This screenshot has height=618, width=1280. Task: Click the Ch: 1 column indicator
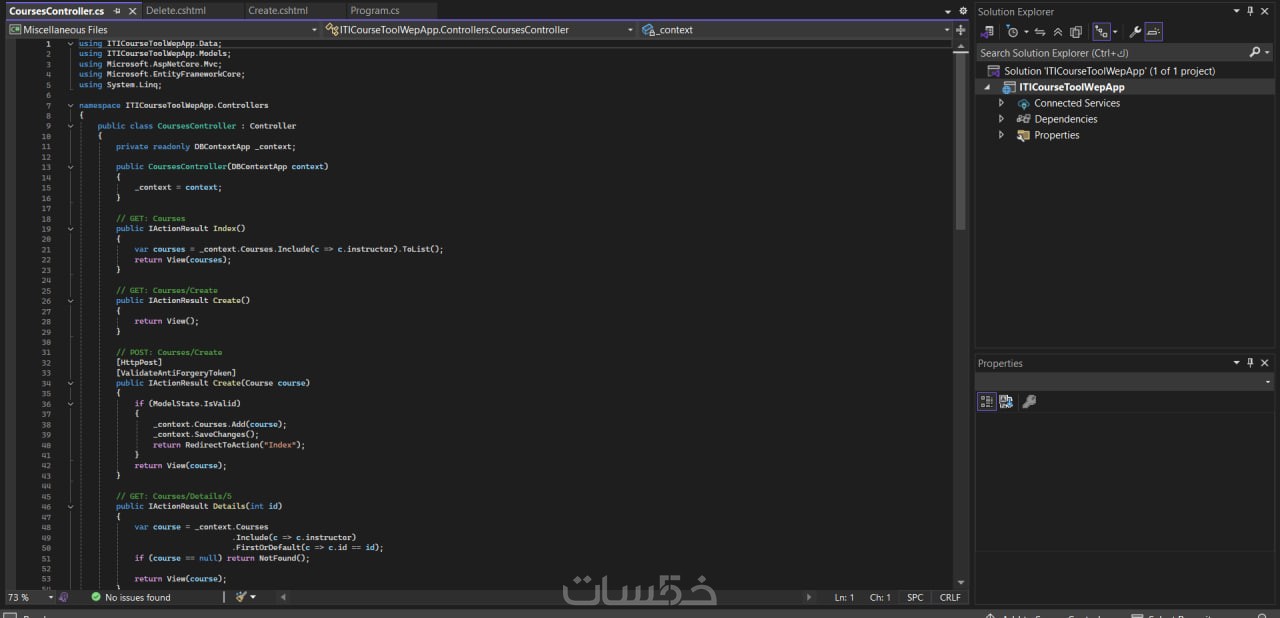click(x=880, y=597)
